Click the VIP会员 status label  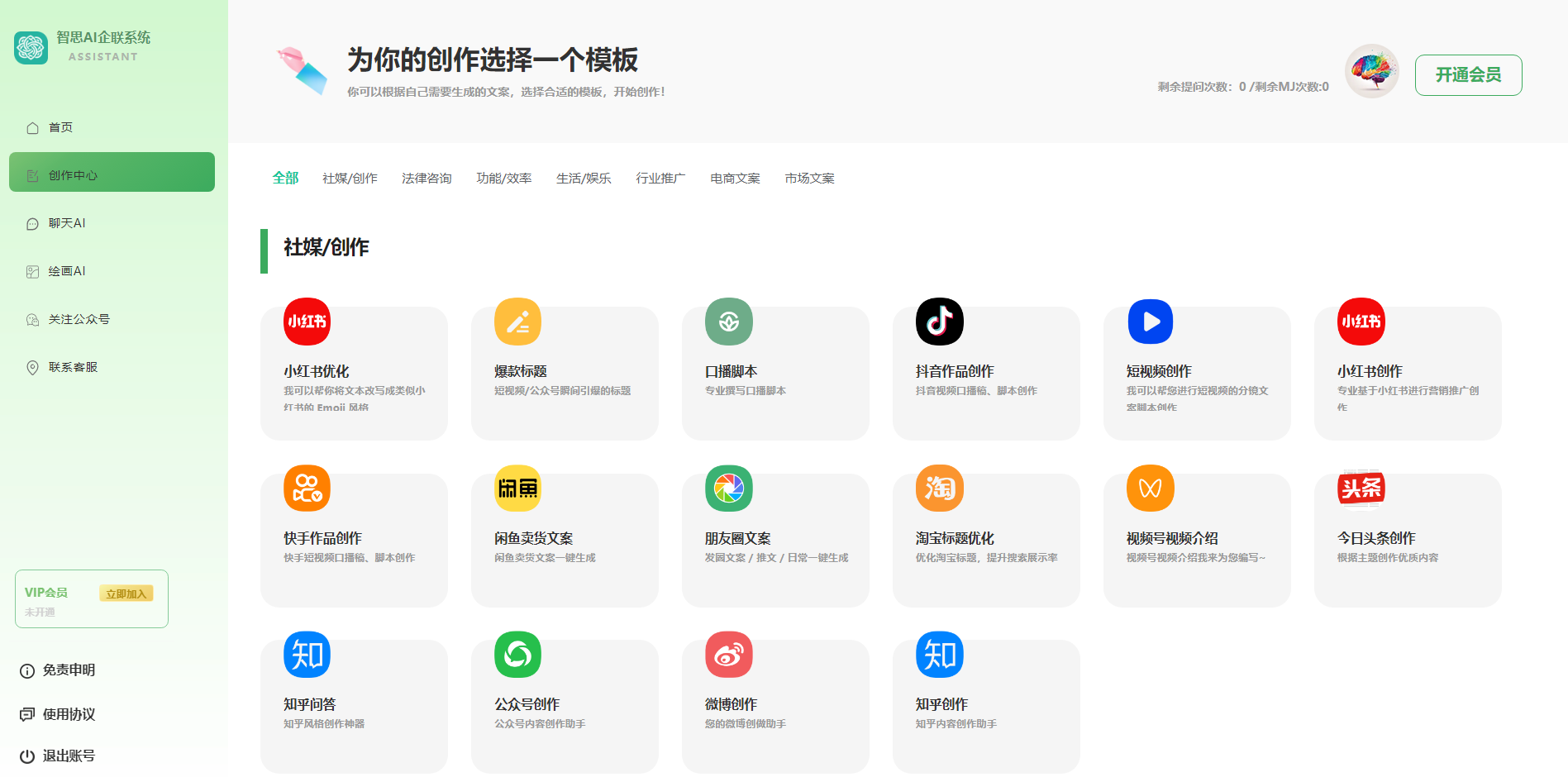coord(46,593)
